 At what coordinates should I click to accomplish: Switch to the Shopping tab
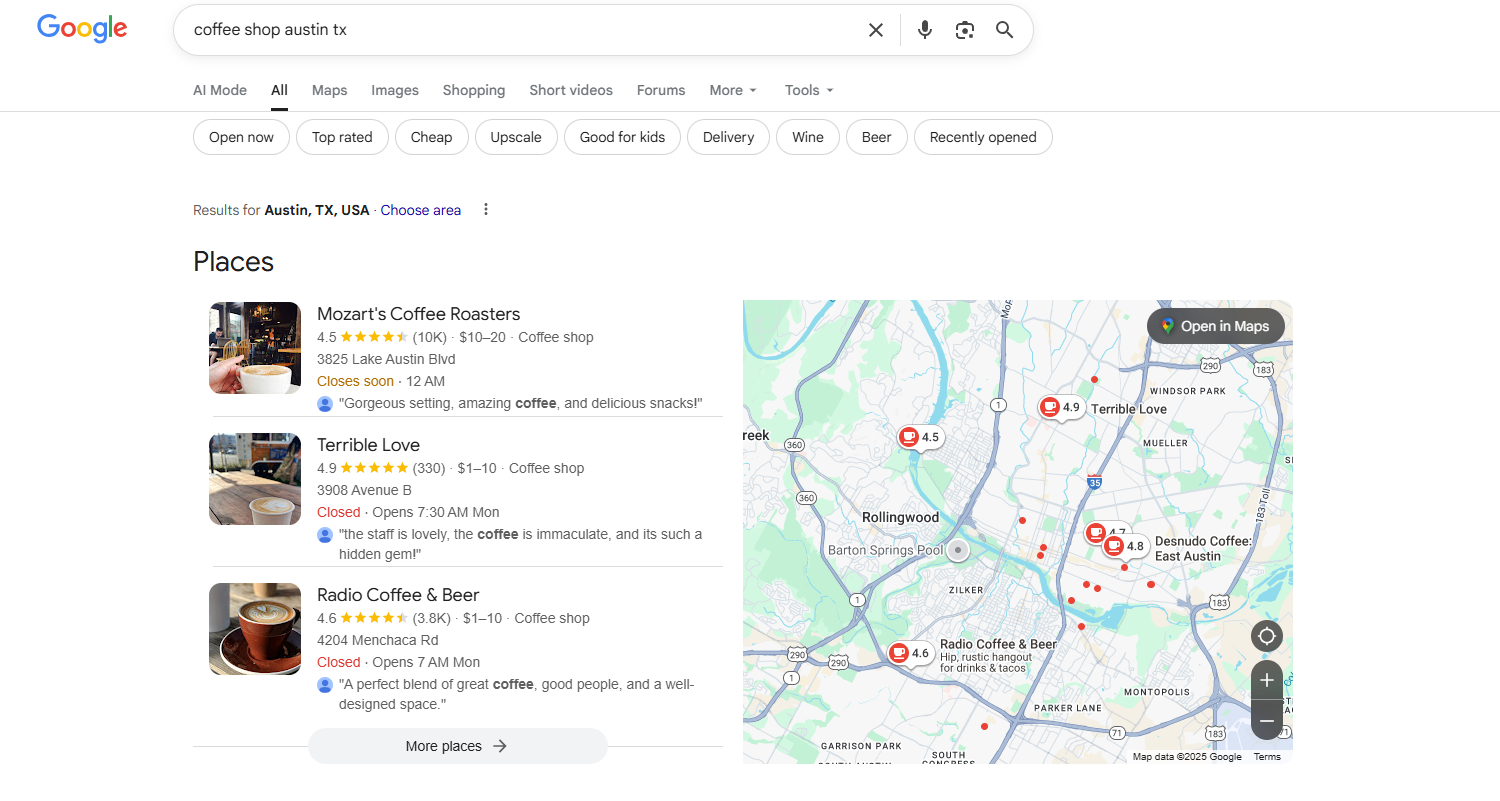[473, 90]
